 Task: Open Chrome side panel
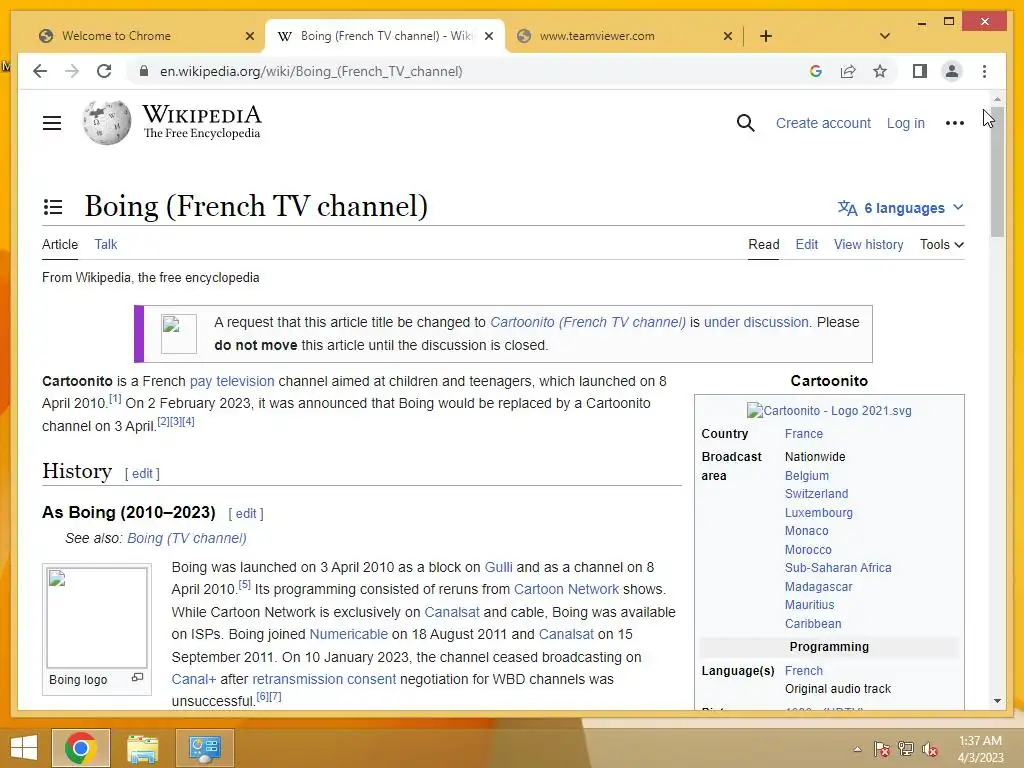click(920, 71)
